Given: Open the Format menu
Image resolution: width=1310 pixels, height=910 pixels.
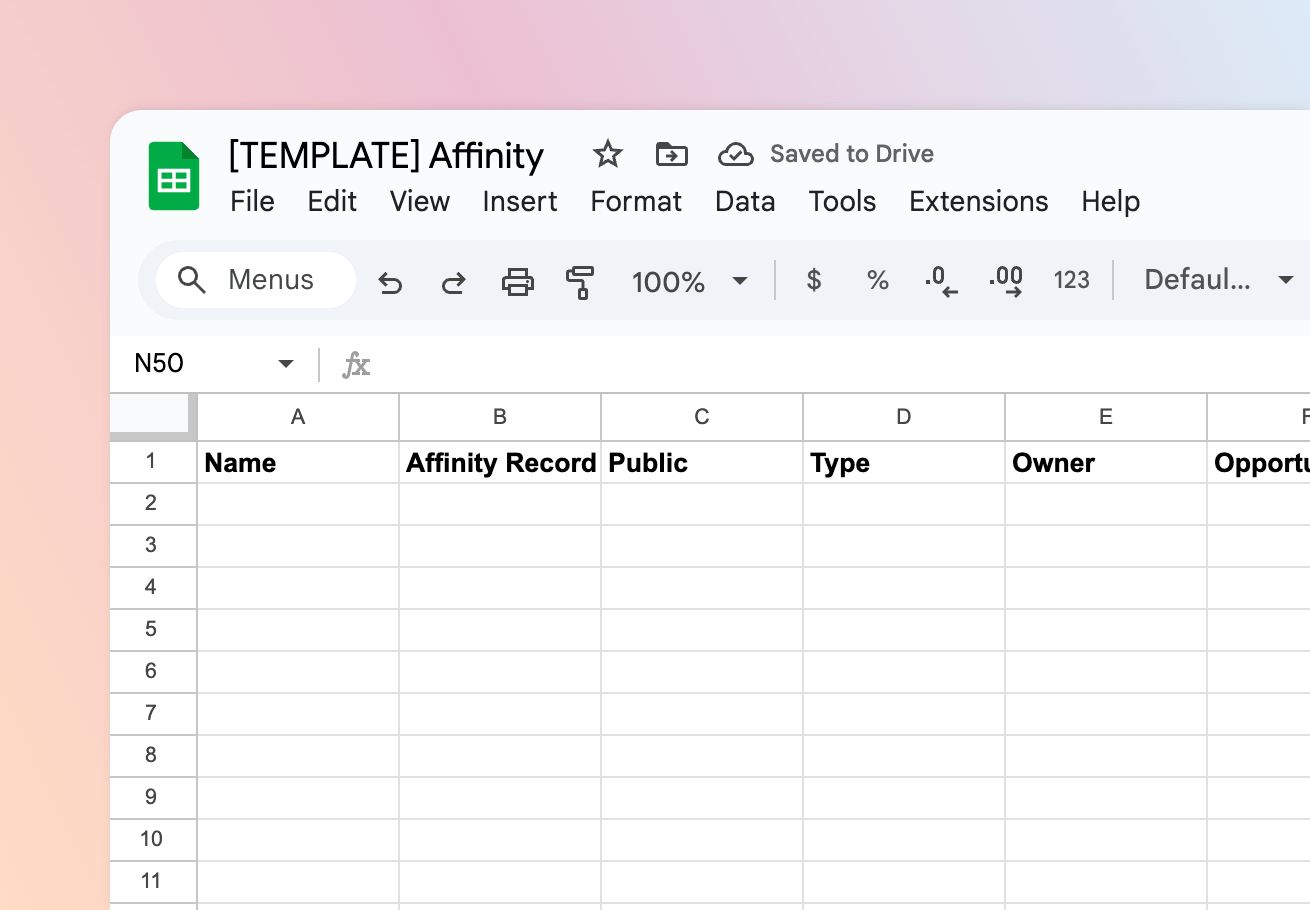Looking at the screenshot, I should [636, 201].
